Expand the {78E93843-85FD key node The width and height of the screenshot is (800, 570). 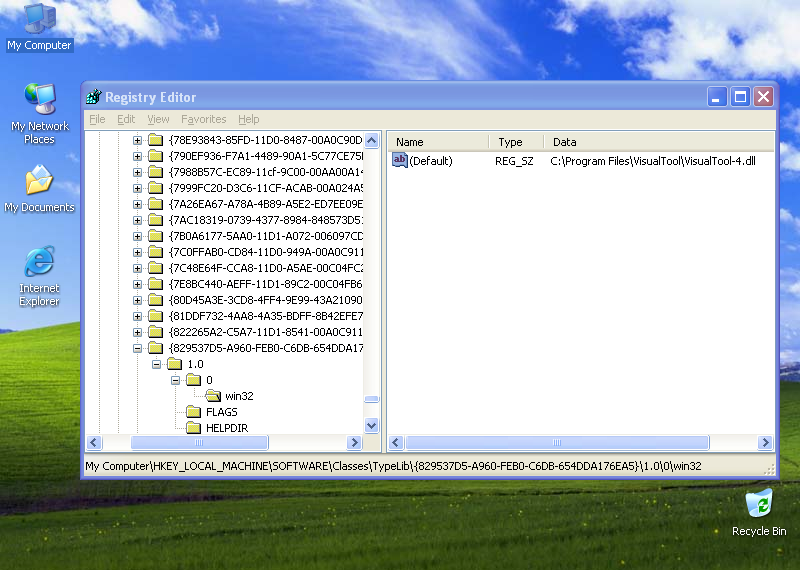(137, 140)
